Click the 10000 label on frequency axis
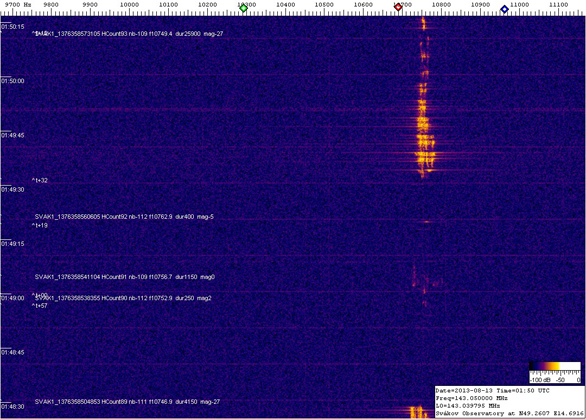 [x=129, y=5]
